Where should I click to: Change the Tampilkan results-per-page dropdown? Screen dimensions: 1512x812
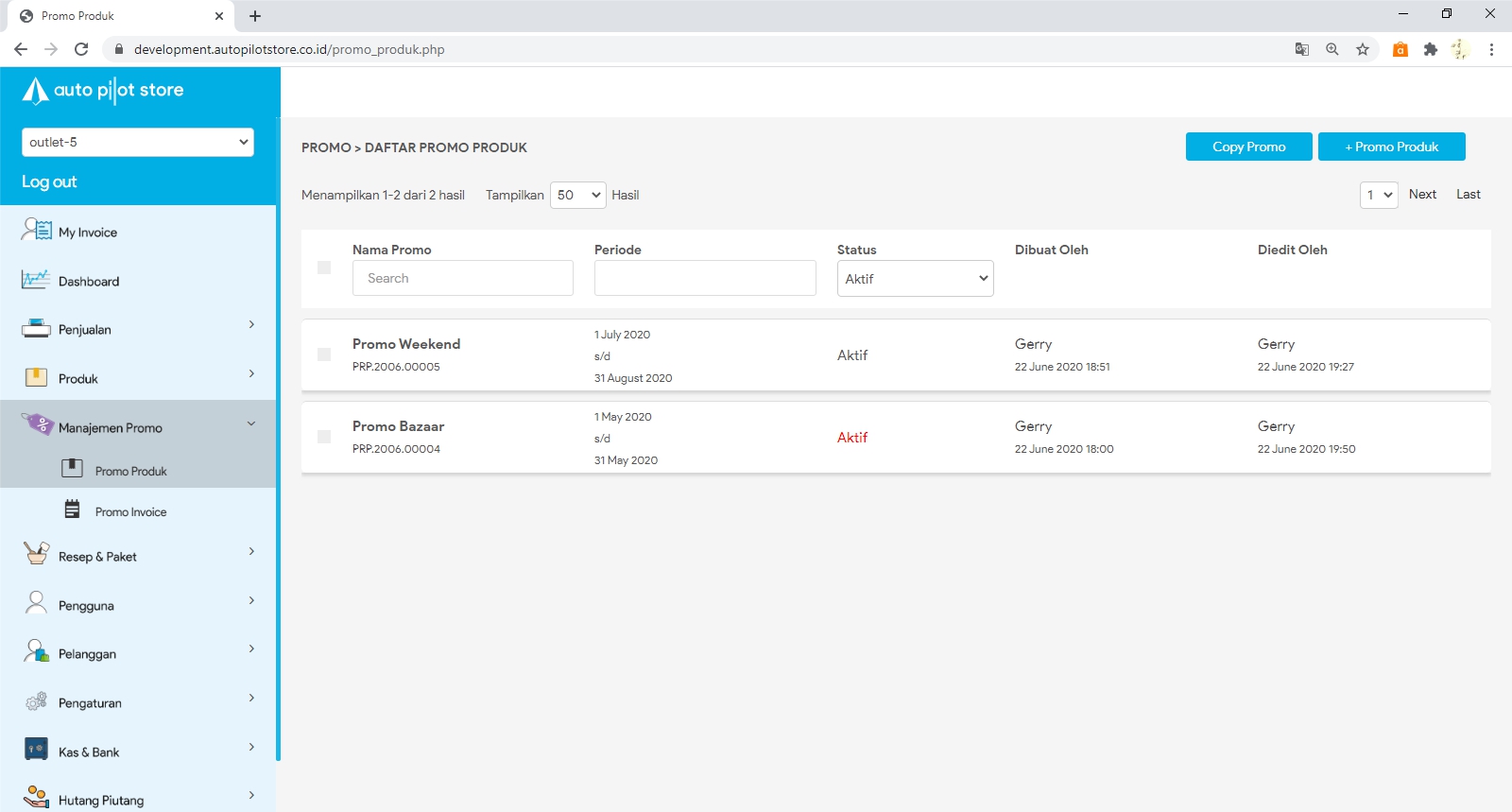[x=577, y=195]
